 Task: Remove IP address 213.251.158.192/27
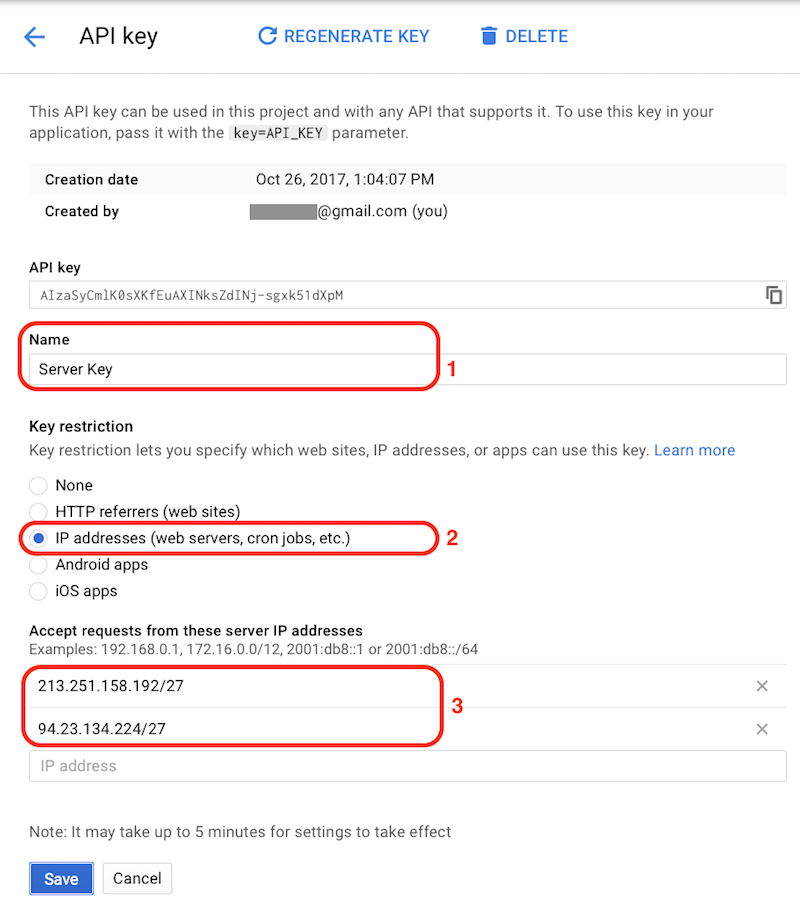762,686
